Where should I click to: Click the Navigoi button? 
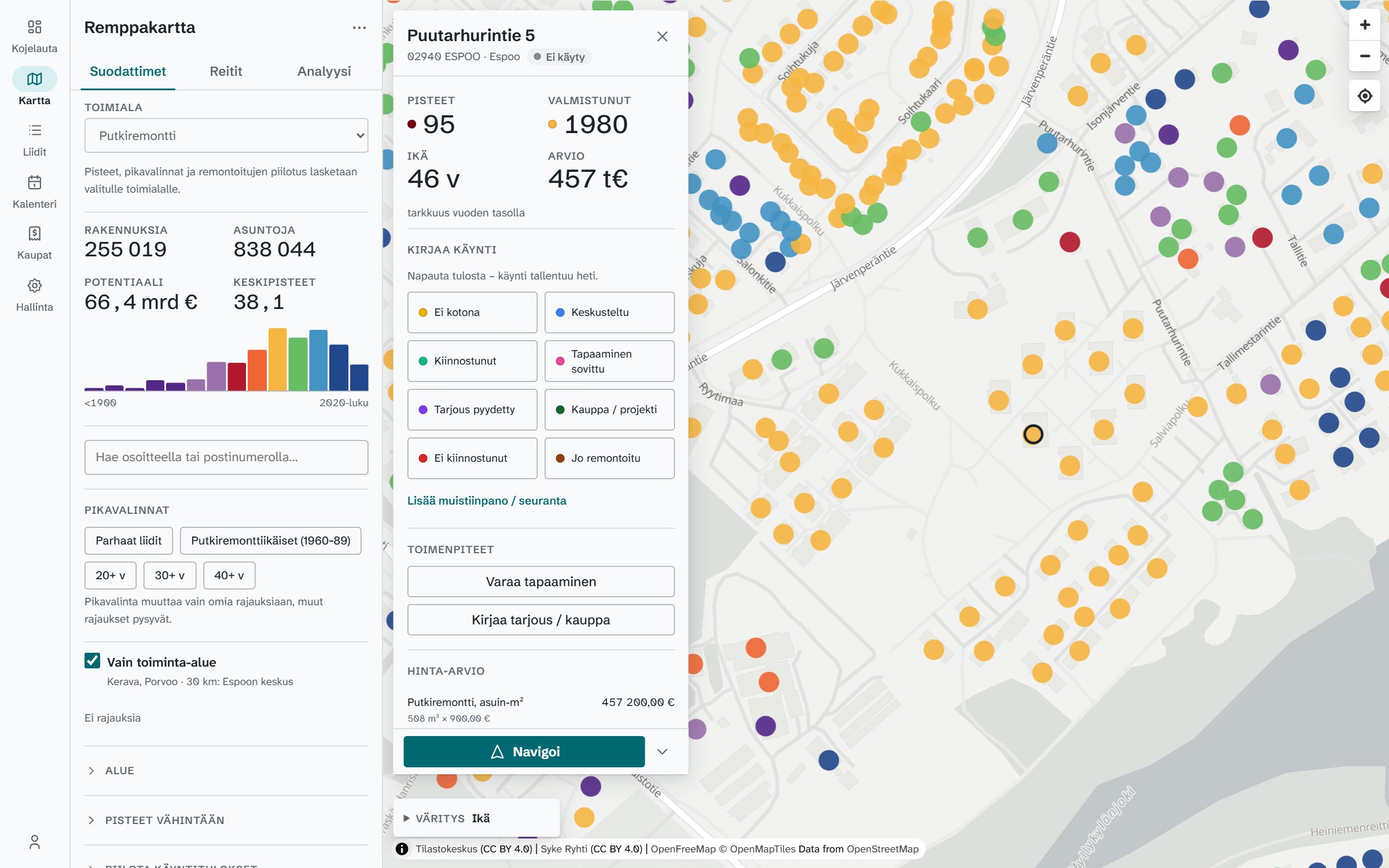point(524,751)
